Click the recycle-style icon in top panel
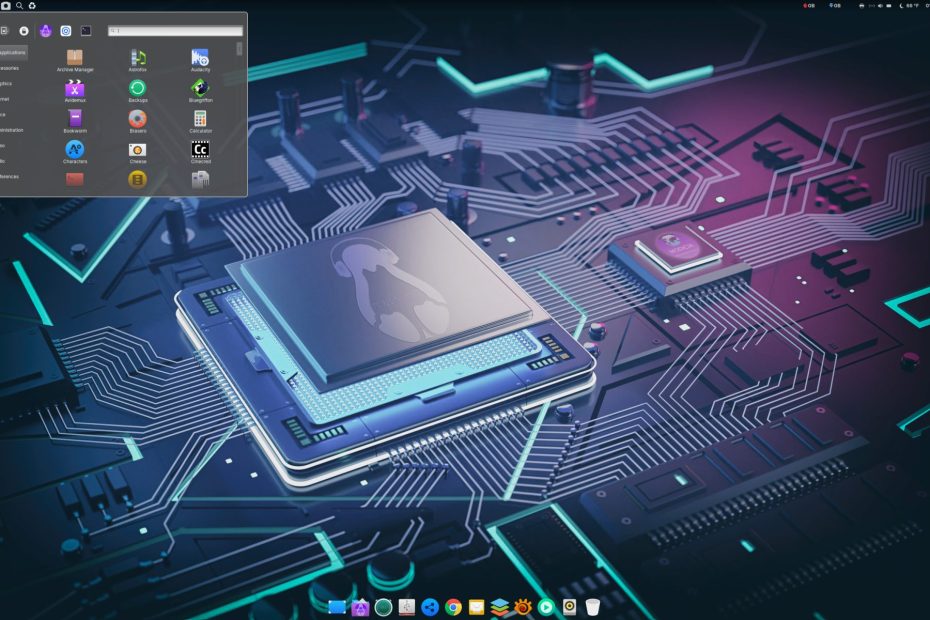The height and width of the screenshot is (620, 930). (32, 5)
